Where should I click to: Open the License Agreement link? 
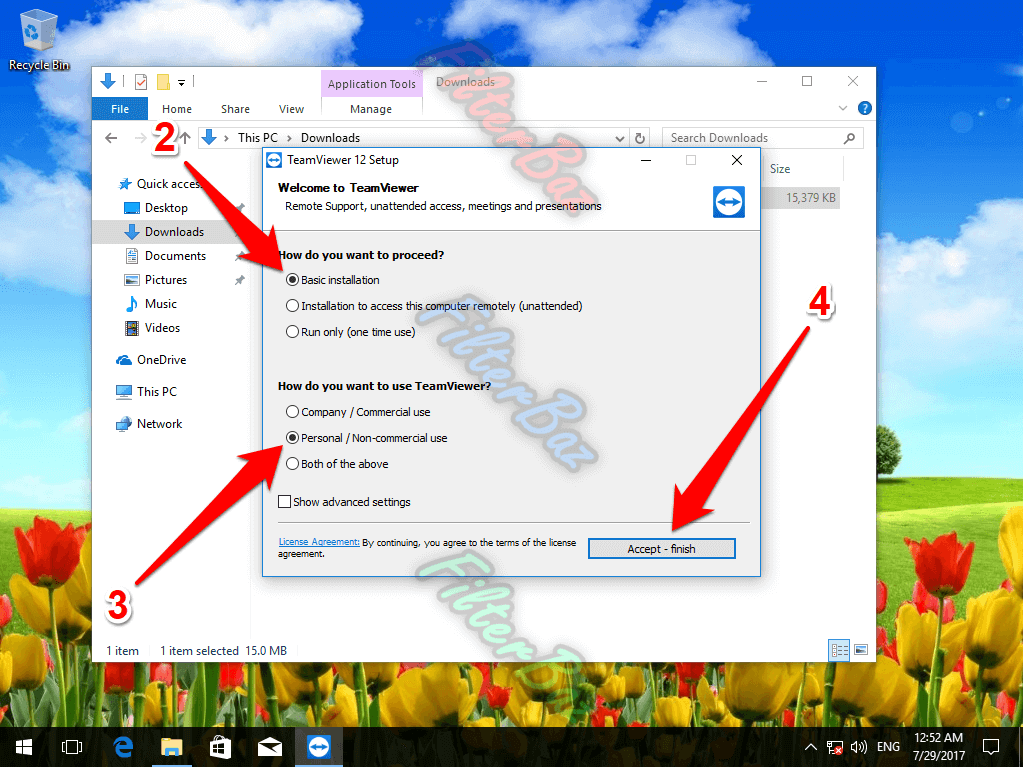point(318,542)
